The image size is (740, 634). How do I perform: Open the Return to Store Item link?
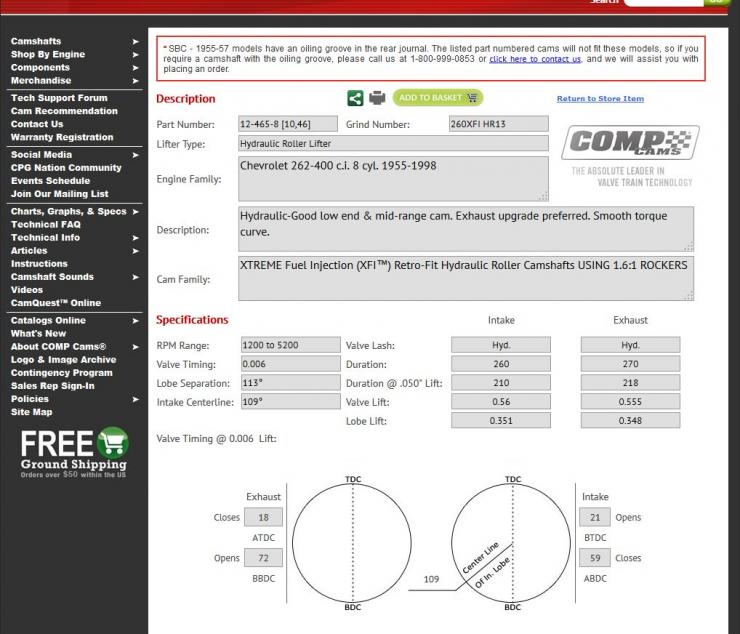point(600,99)
